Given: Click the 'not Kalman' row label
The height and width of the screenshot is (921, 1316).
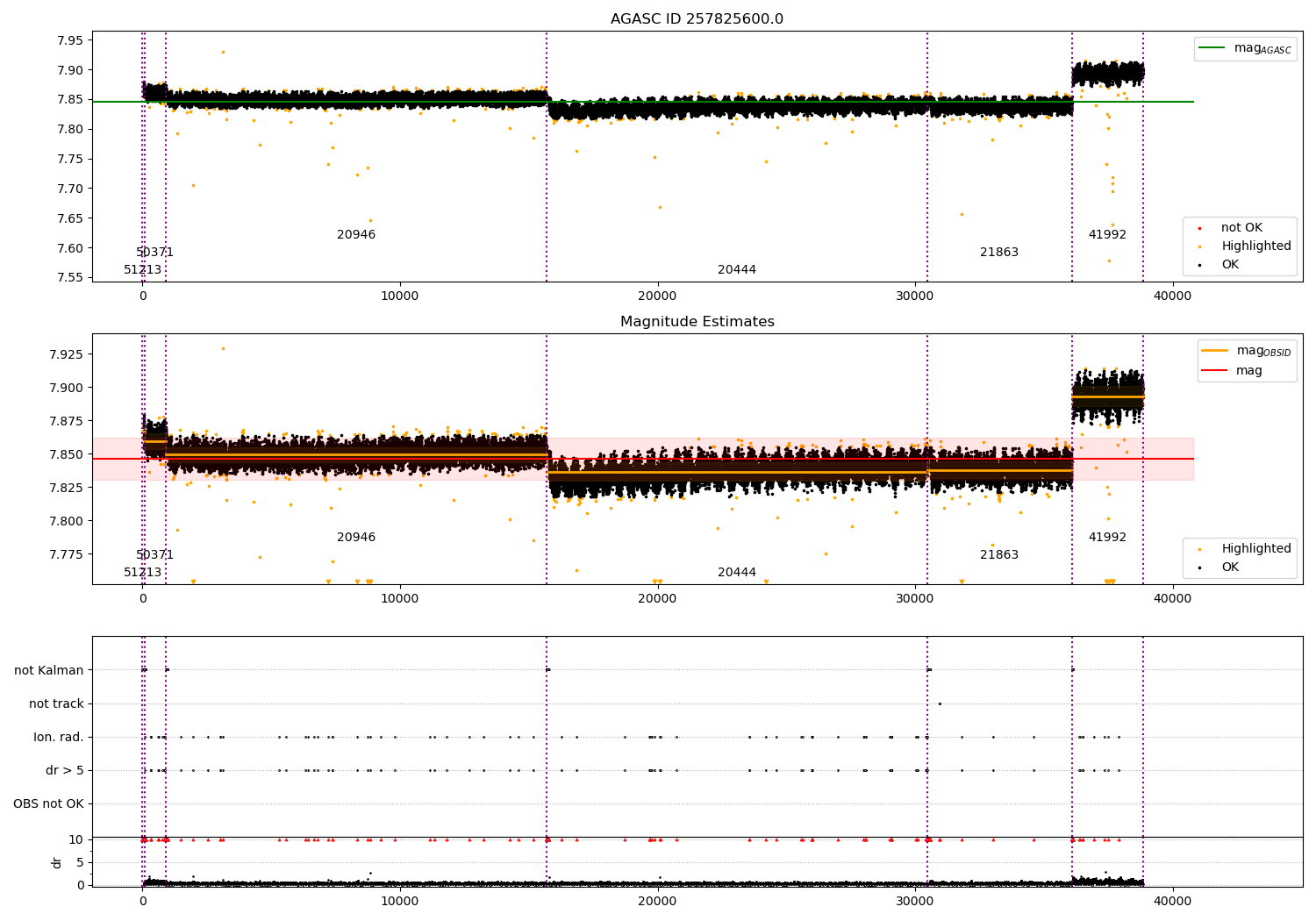Looking at the screenshot, I should 49,670.
